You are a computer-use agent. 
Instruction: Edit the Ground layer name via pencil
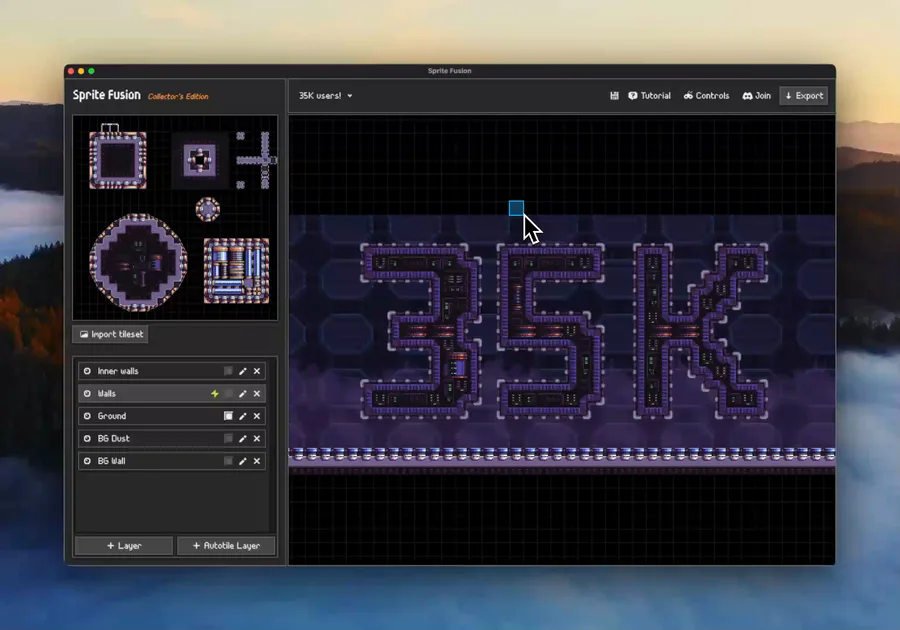(x=243, y=416)
